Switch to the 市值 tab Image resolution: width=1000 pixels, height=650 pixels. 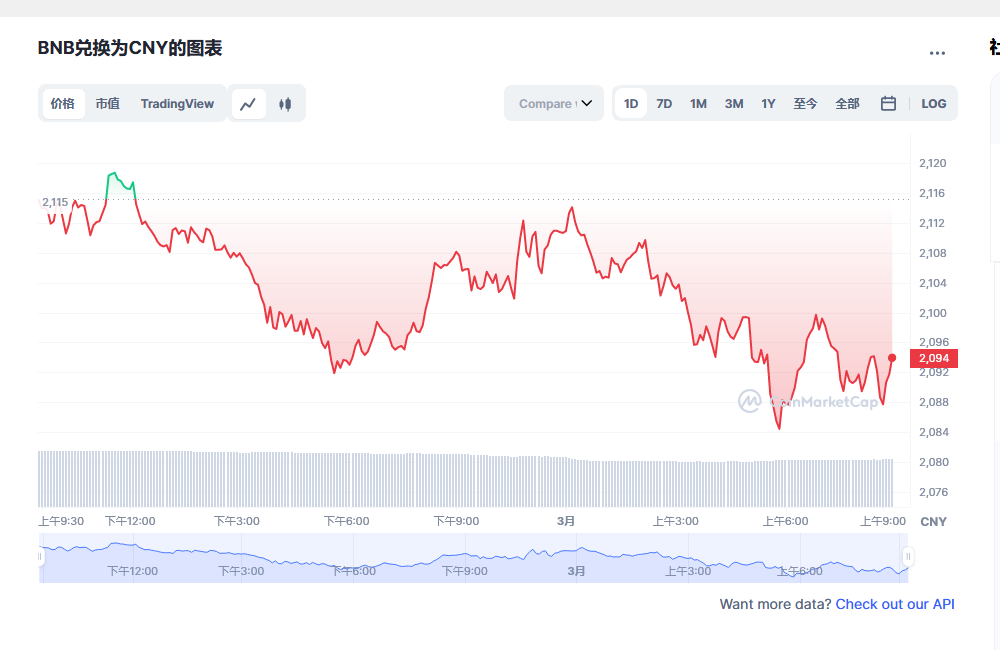[107, 104]
